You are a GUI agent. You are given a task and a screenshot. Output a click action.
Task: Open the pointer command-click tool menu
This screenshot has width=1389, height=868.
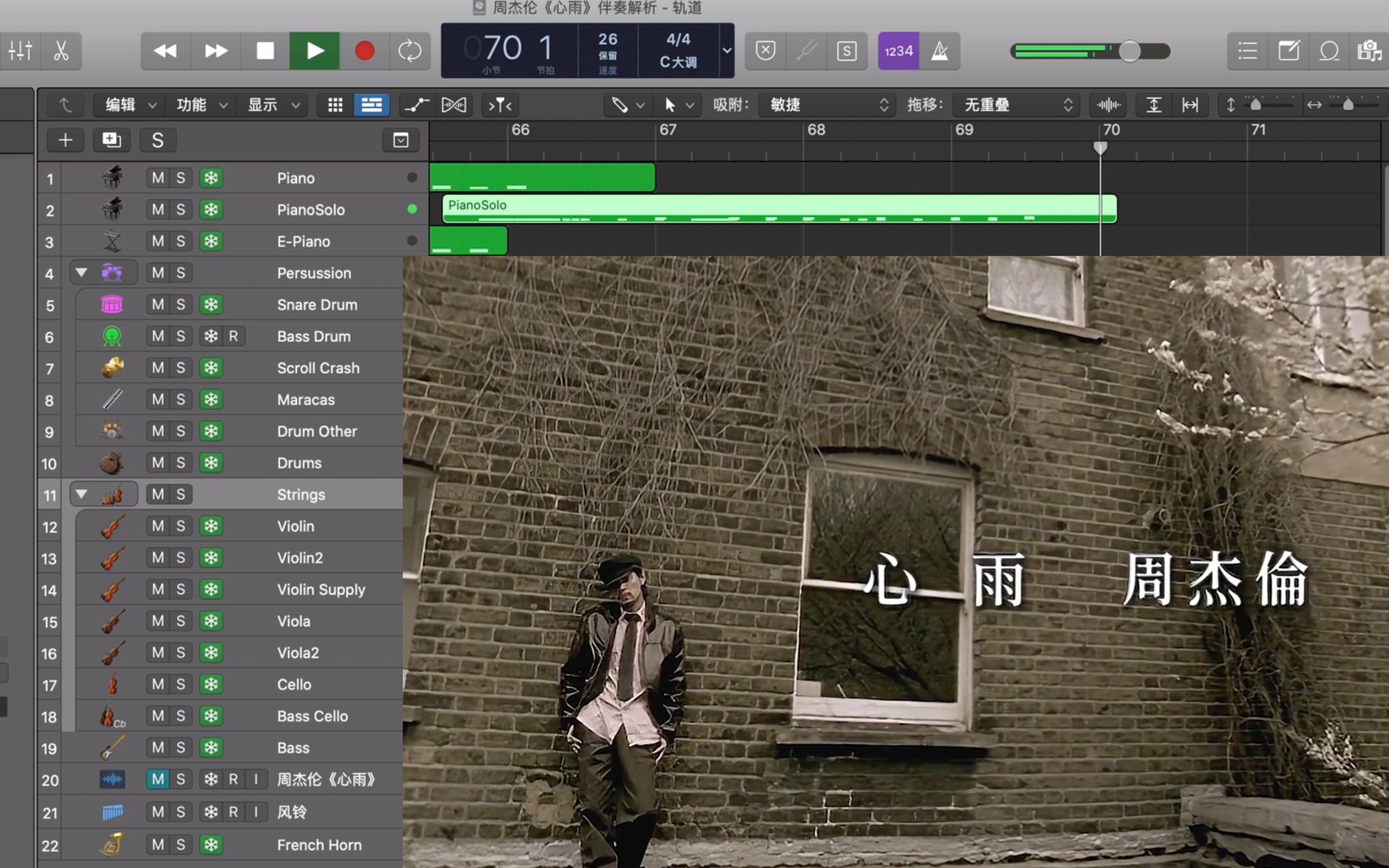(678, 105)
